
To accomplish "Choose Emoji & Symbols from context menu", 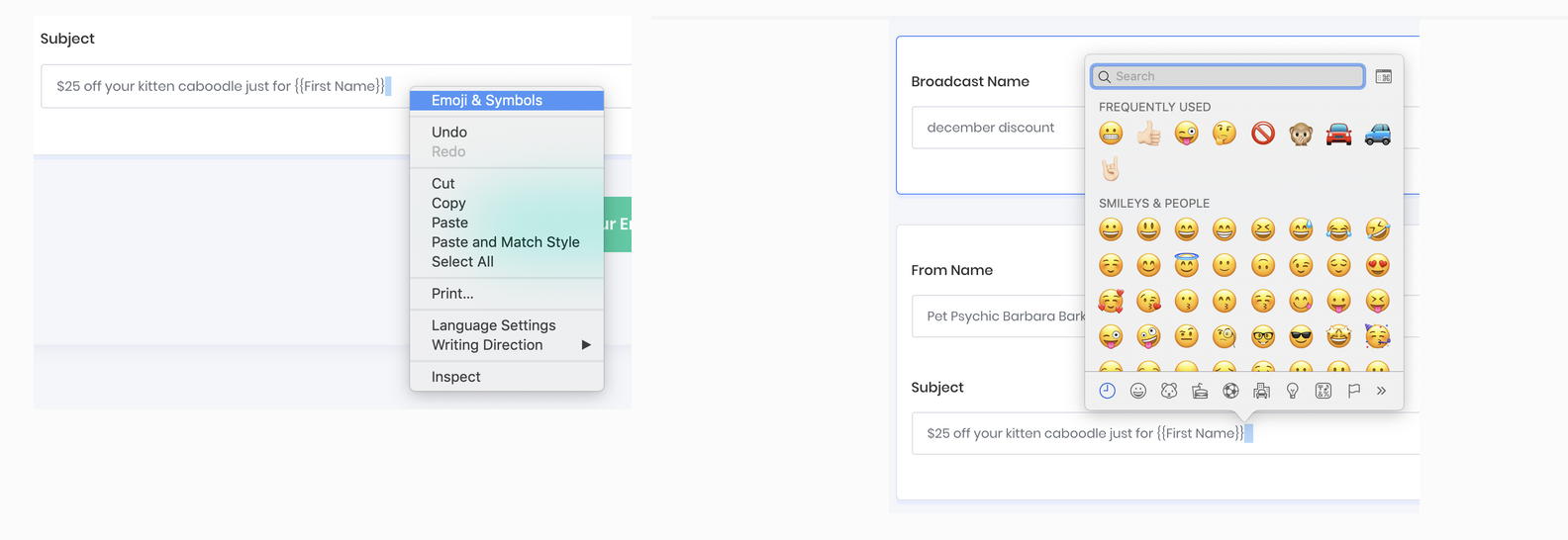I will pyautogui.click(x=486, y=100).
